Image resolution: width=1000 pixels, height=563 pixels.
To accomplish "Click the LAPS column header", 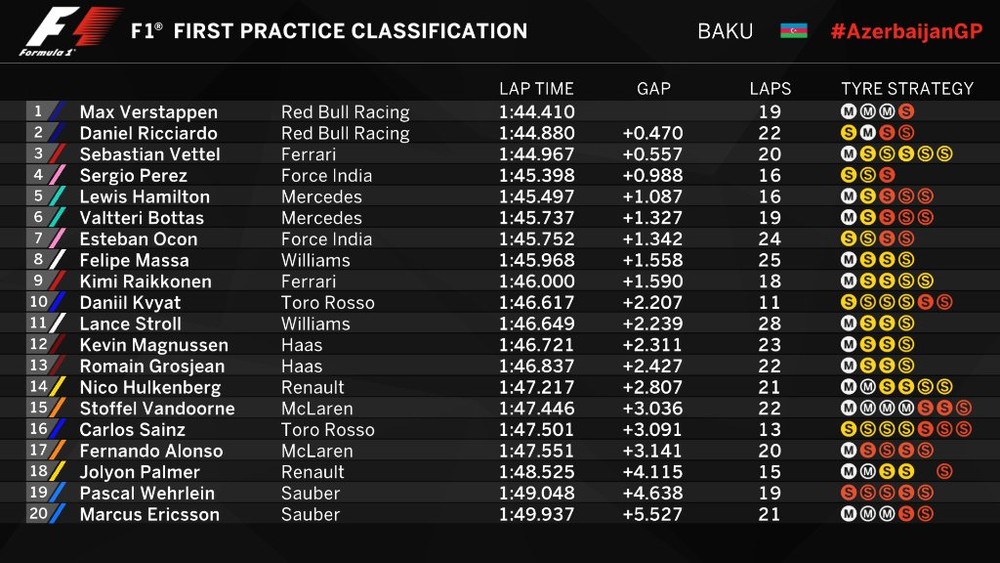I will click(x=770, y=89).
